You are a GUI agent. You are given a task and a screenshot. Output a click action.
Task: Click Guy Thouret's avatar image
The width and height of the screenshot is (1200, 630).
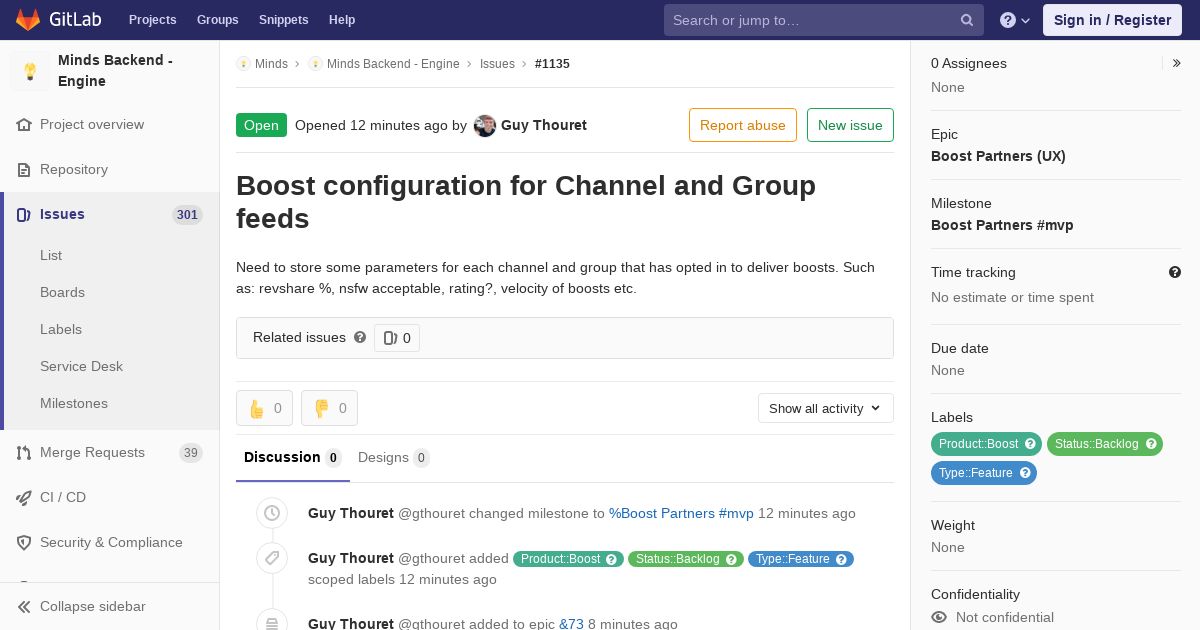485,125
